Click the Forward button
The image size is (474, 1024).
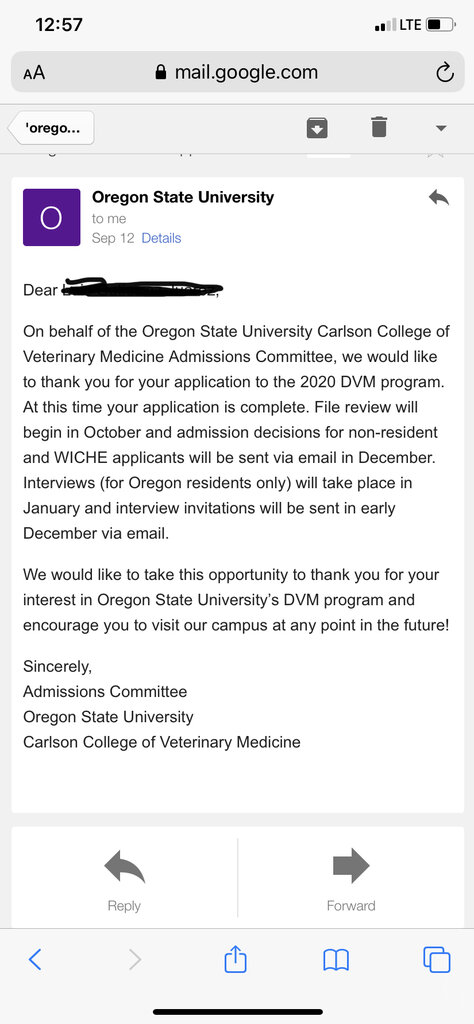(x=351, y=879)
